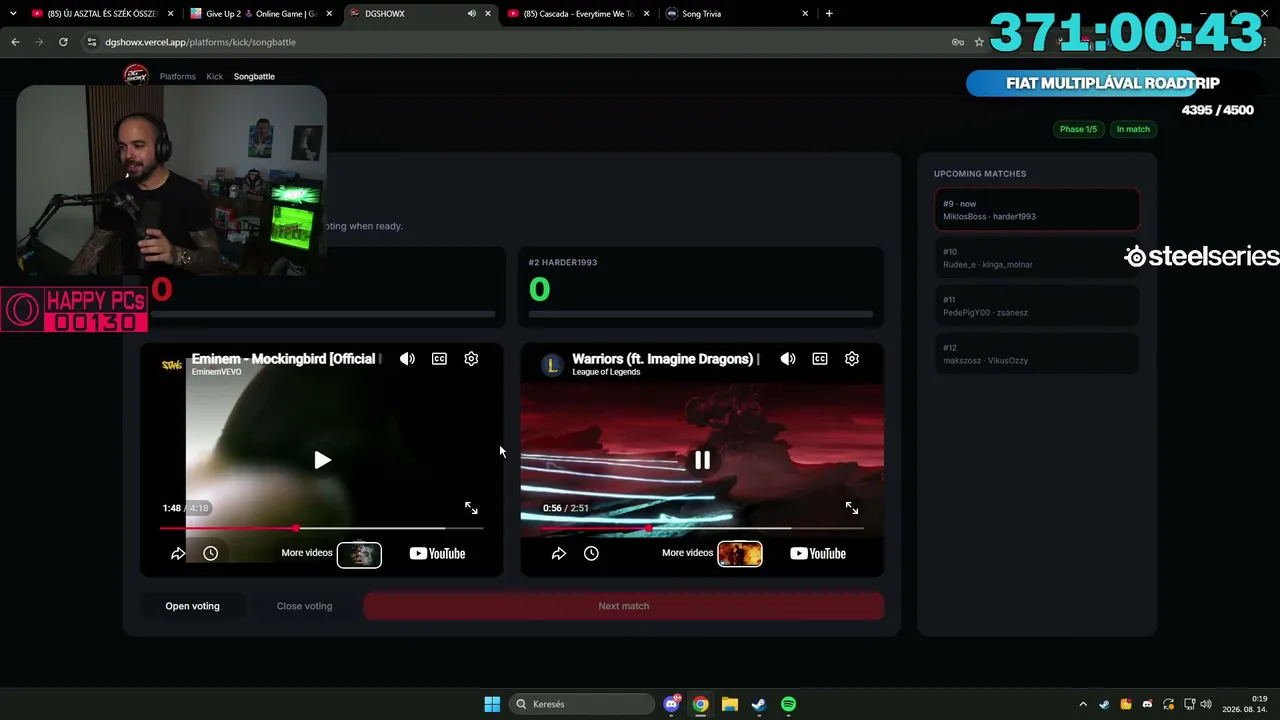This screenshot has width=1280, height=720.
Task: Switch to the Song Trivia tab
Action: click(x=737, y=14)
